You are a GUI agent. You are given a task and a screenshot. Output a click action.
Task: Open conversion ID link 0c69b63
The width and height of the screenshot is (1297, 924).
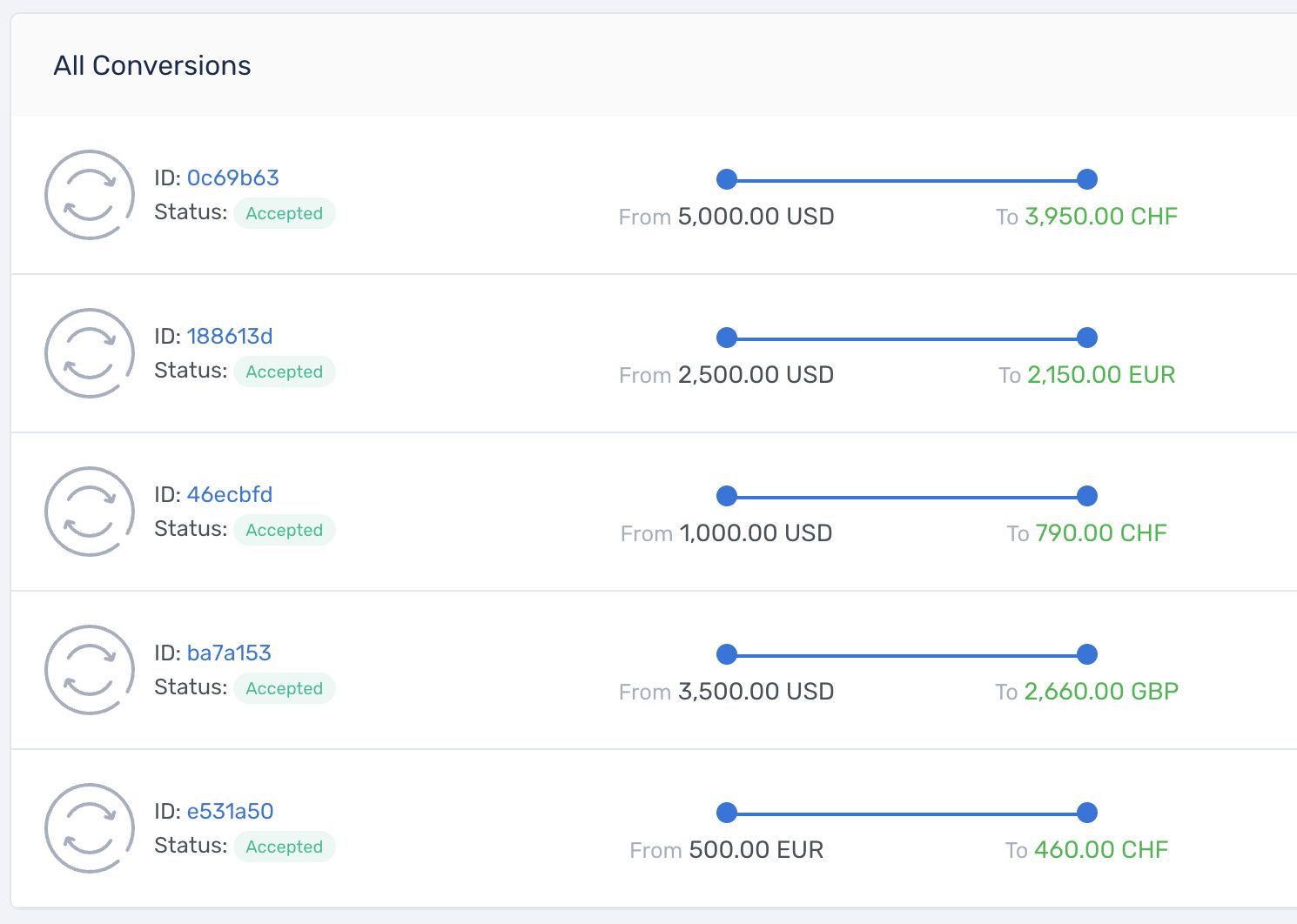pyautogui.click(x=232, y=177)
